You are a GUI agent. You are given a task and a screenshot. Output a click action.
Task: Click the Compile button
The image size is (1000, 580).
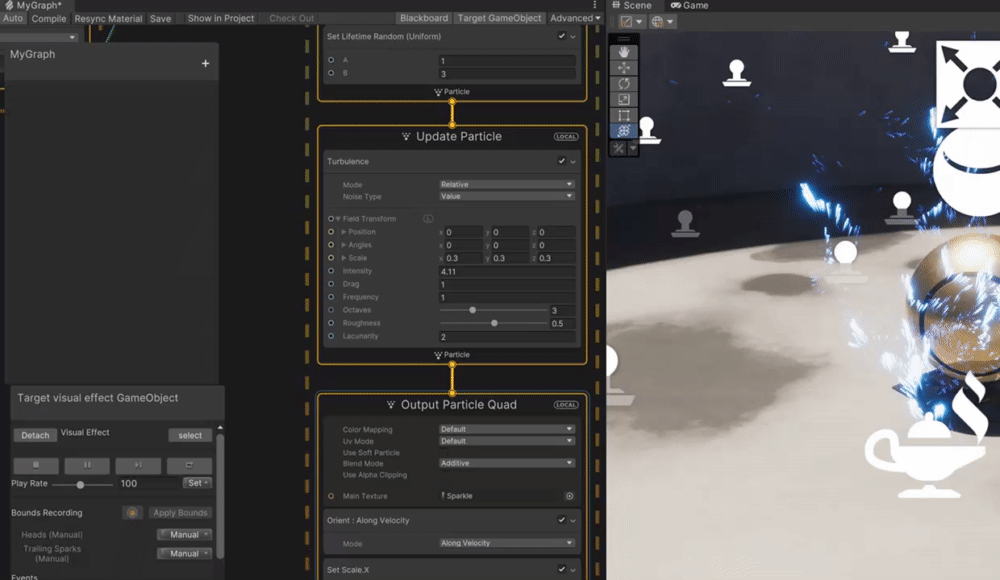coord(48,17)
